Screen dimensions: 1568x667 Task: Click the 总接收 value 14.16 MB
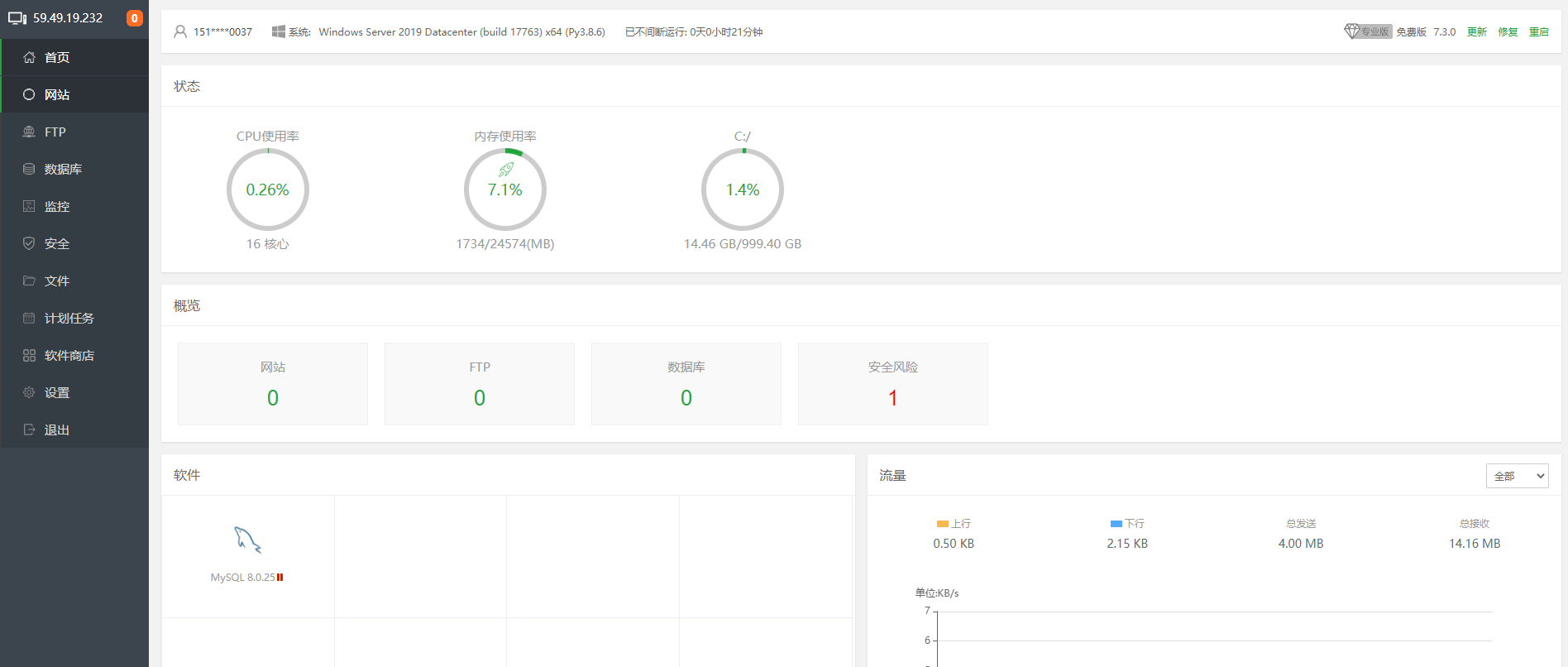1475,544
